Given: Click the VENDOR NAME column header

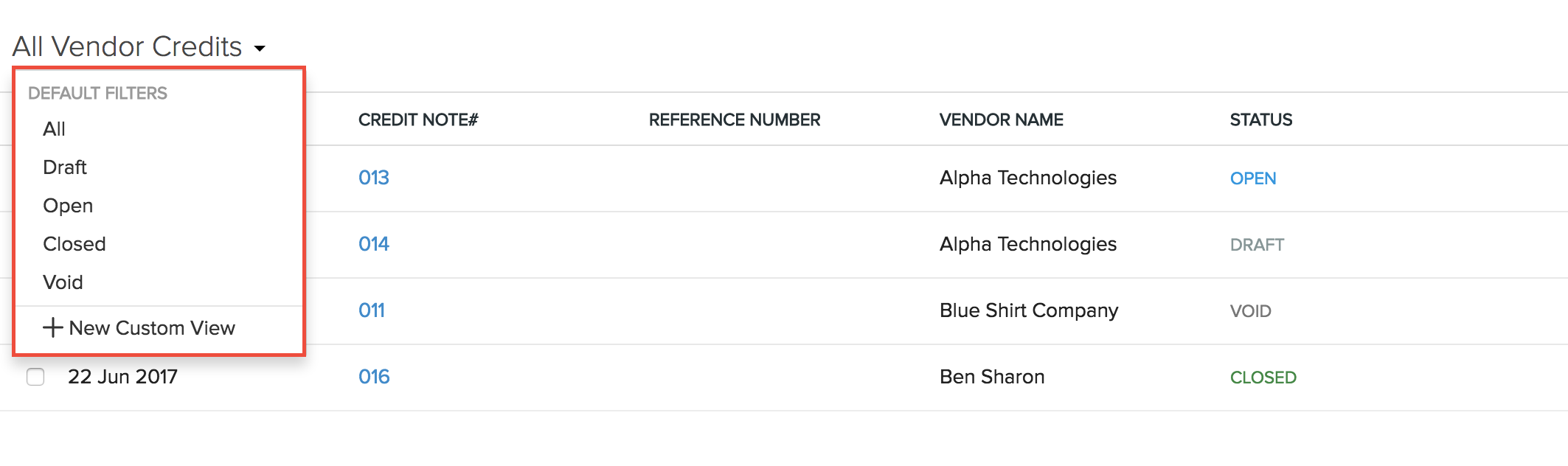Looking at the screenshot, I should click(x=1001, y=119).
